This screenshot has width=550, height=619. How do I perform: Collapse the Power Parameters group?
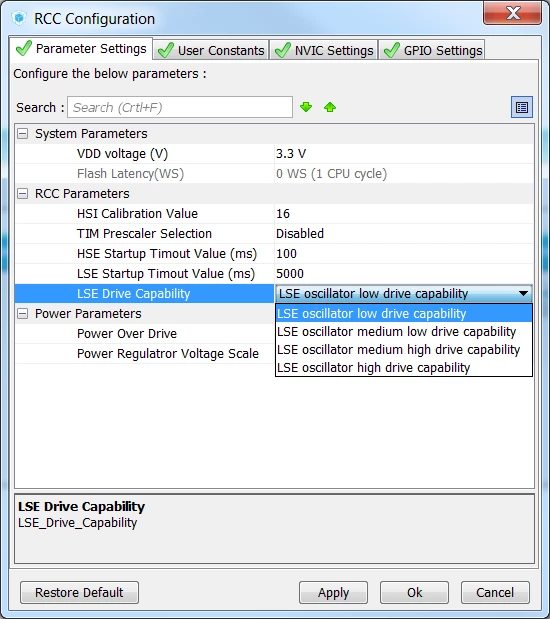click(x=23, y=314)
